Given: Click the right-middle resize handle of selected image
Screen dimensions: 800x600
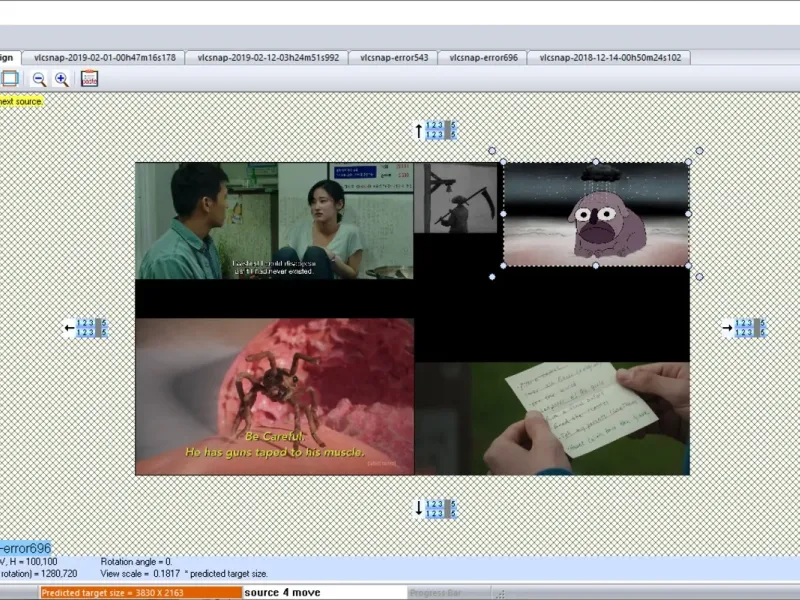Looking at the screenshot, I should (x=688, y=214).
